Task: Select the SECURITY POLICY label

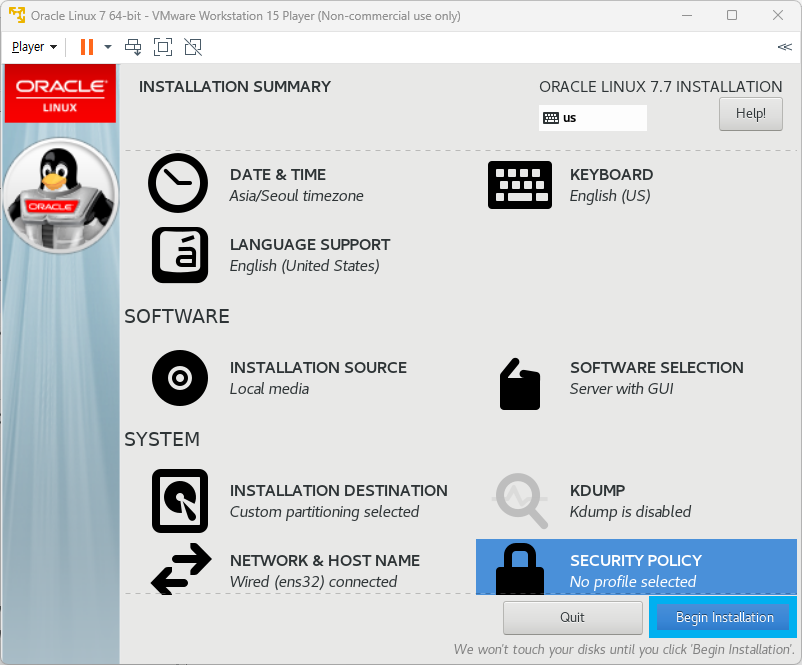Action: click(636, 561)
